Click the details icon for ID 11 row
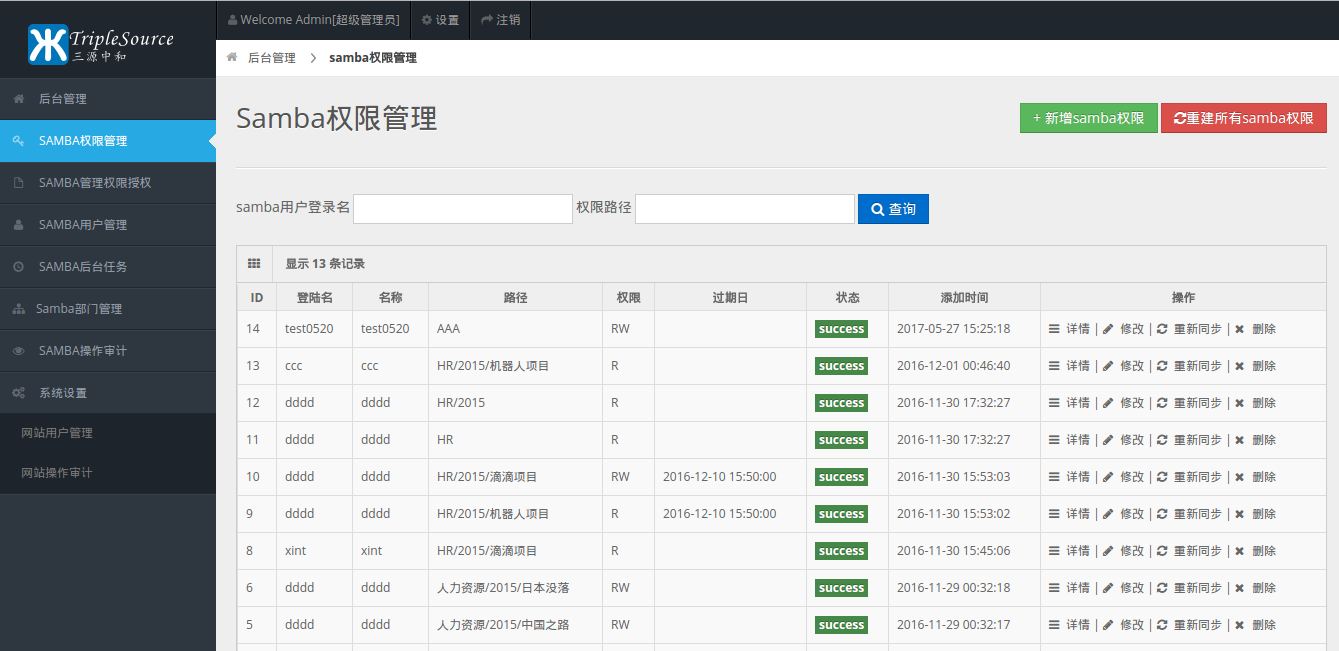The height and width of the screenshot is (651, 1339). (x=1054, y=440)
